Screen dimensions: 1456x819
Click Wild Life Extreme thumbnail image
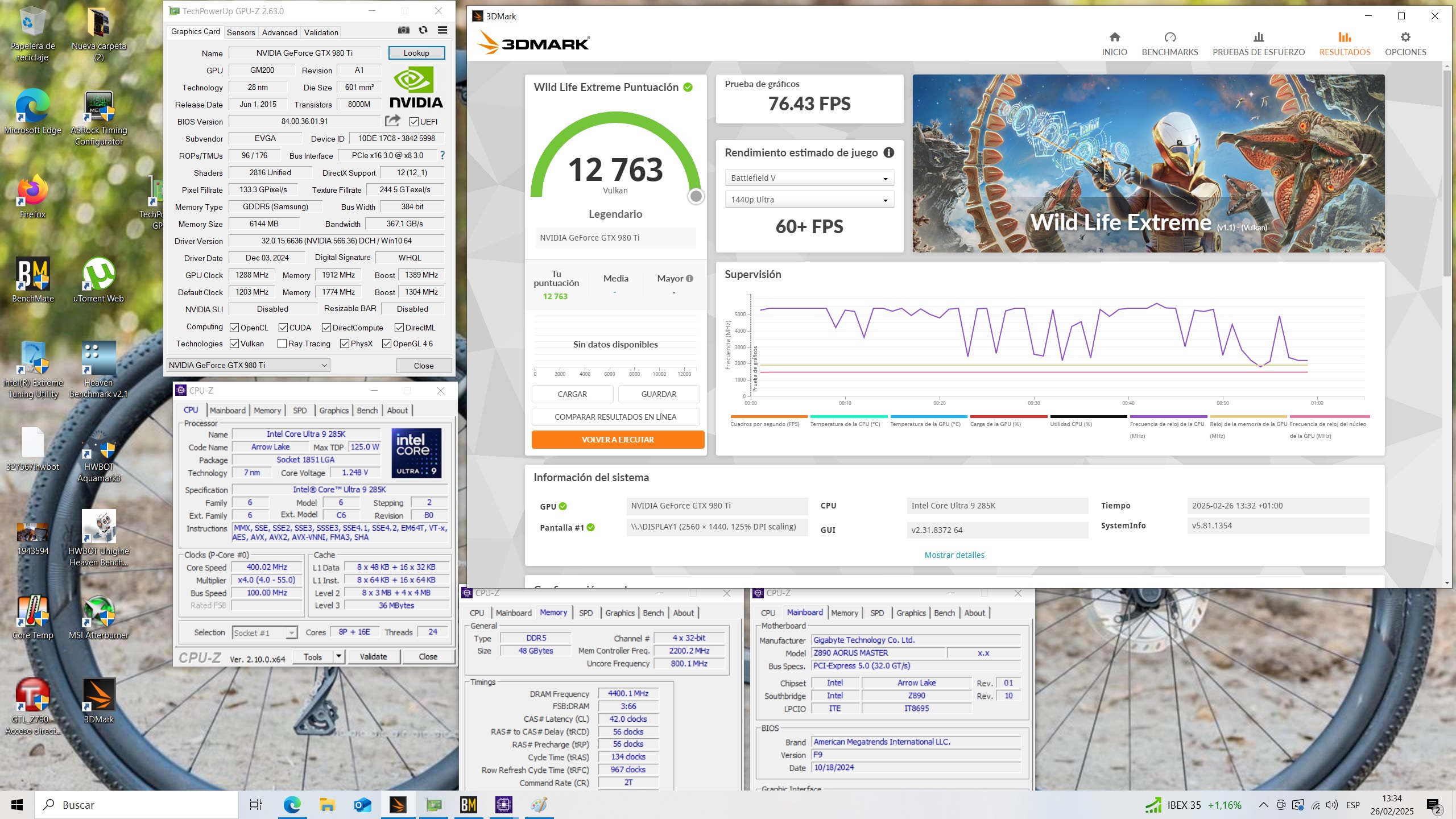[1148, 163]
